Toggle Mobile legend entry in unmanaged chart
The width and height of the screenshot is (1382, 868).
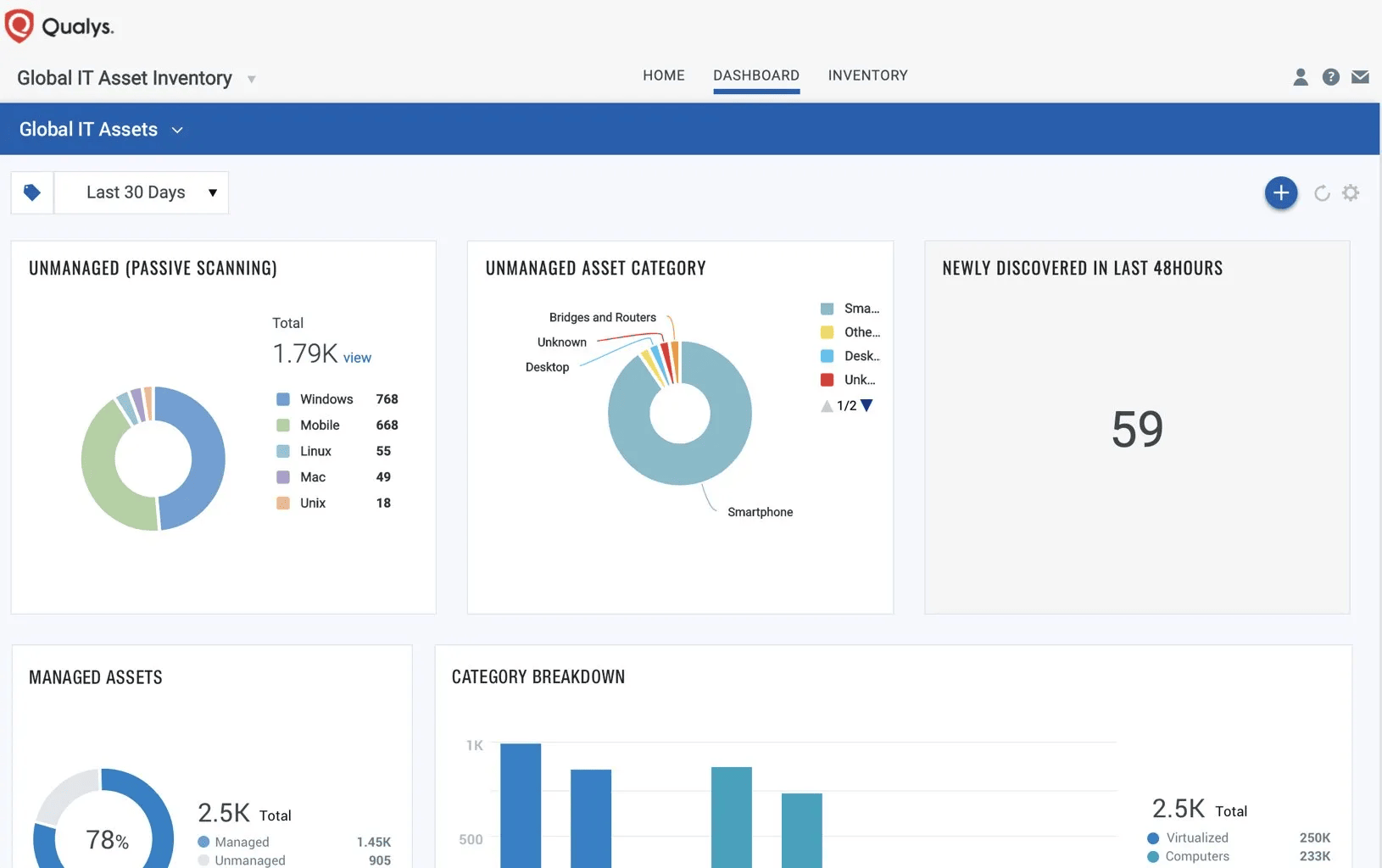click(319, 426)
